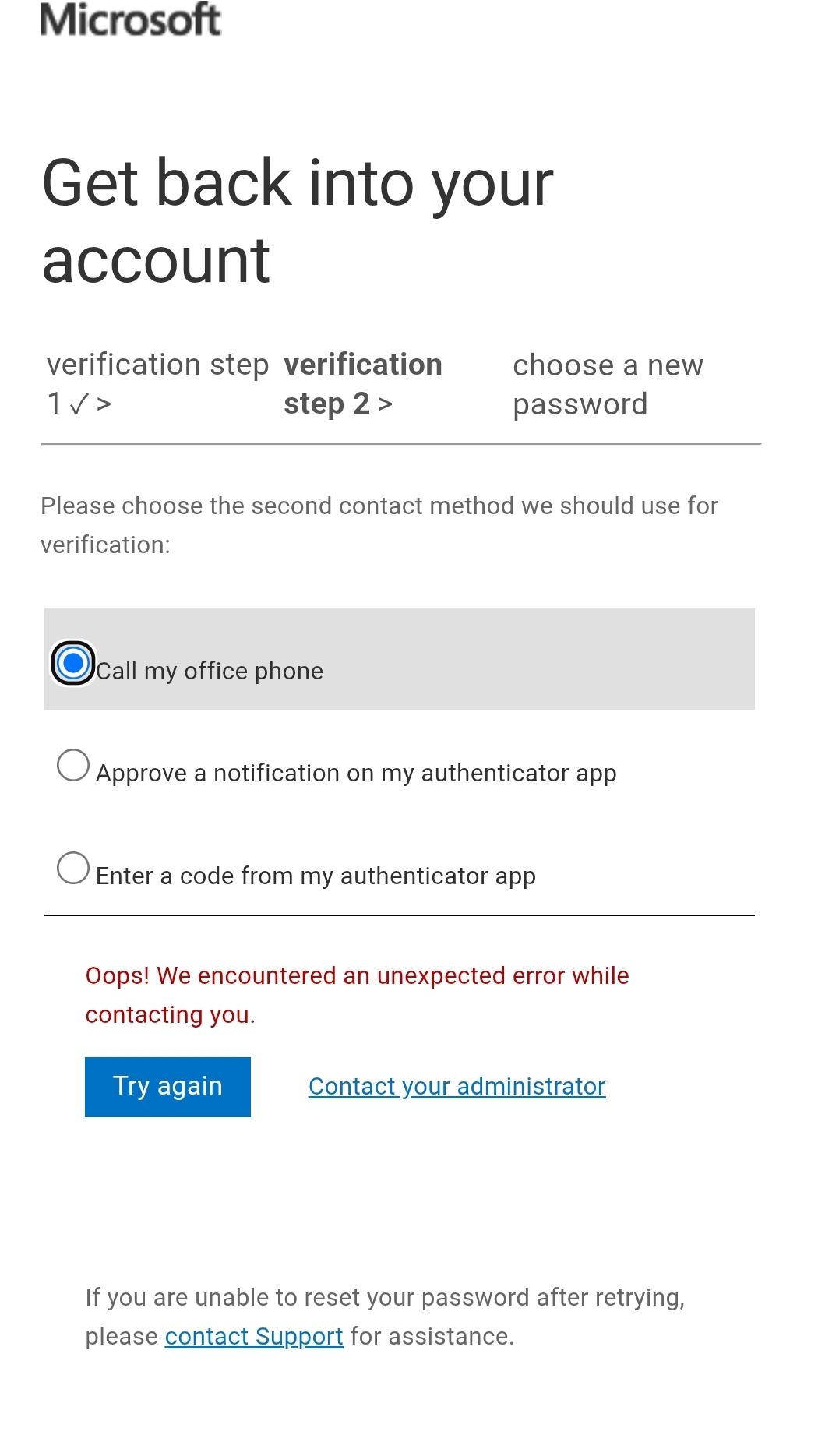Choose 'Approve a notification on my authenticator app'
This screenshot has width=818, height=1456.
(x=74, y=766)
